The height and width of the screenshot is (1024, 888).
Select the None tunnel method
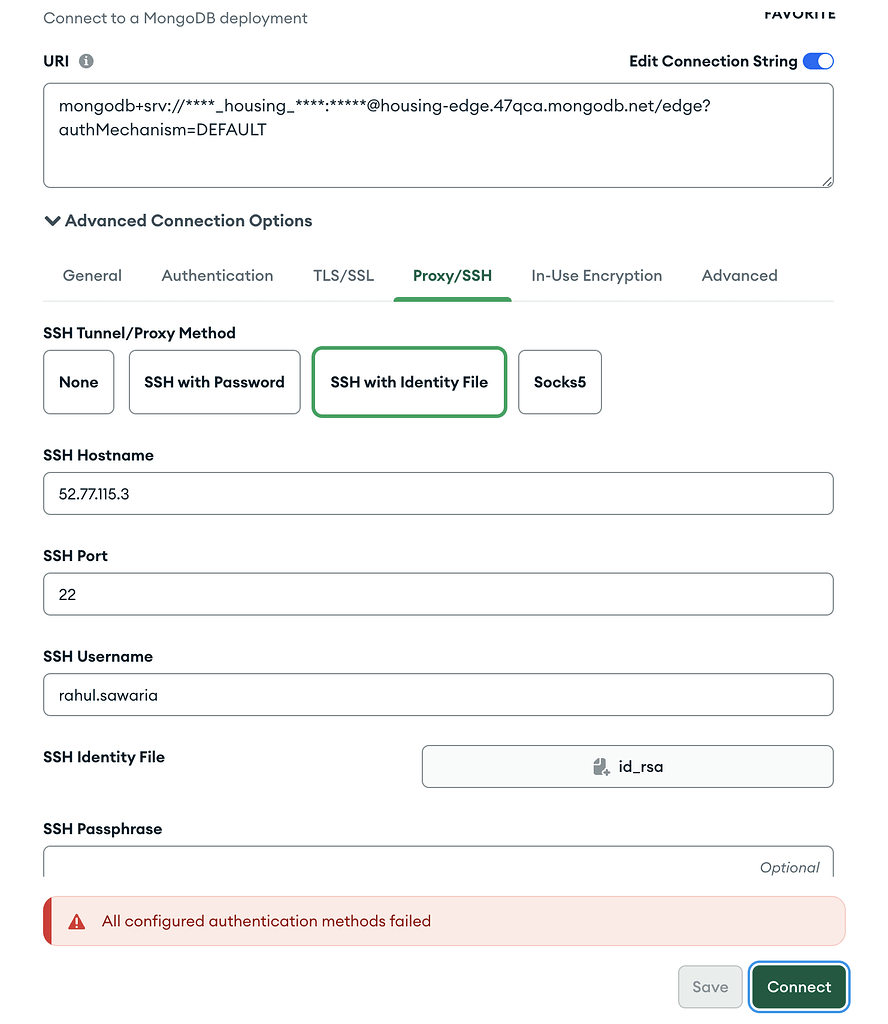79,382
